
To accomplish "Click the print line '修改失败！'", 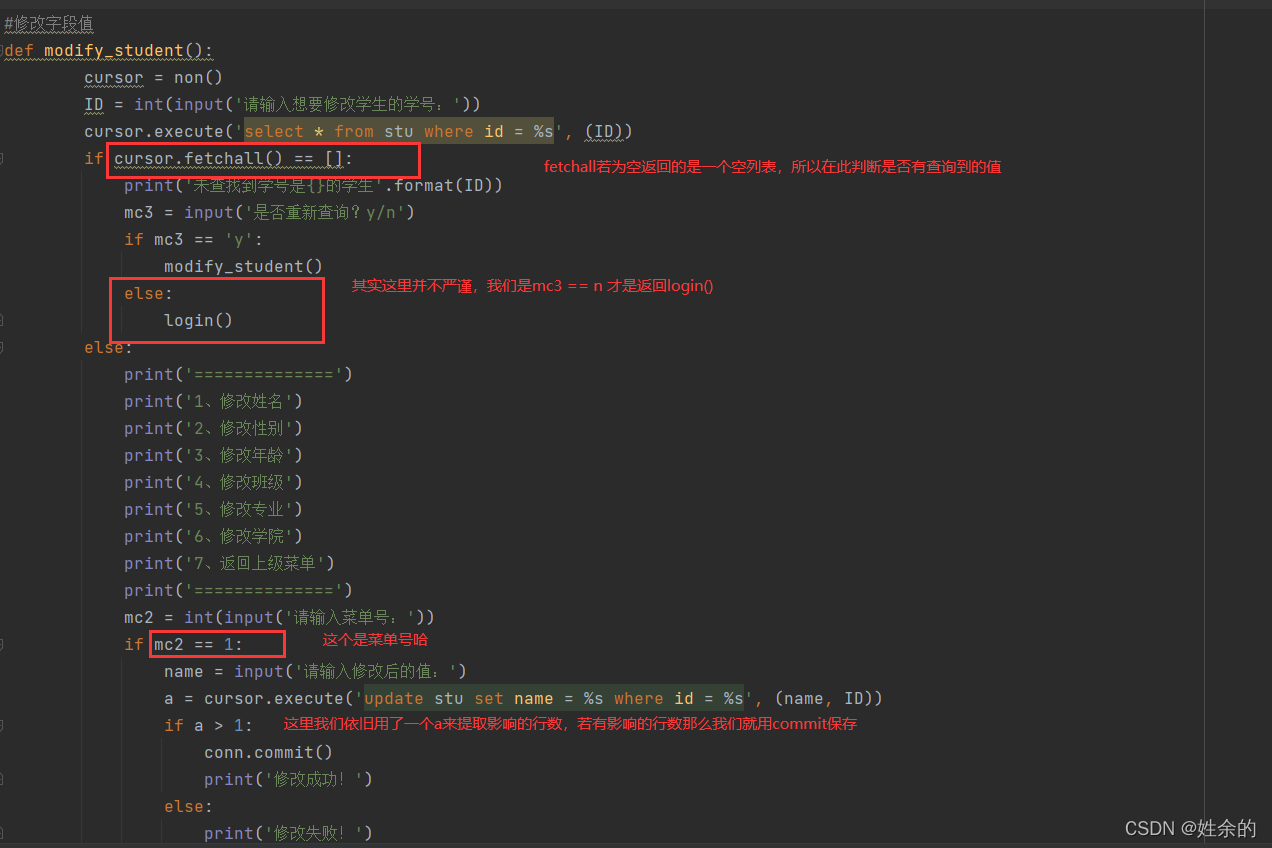I will tap(288, 833).
